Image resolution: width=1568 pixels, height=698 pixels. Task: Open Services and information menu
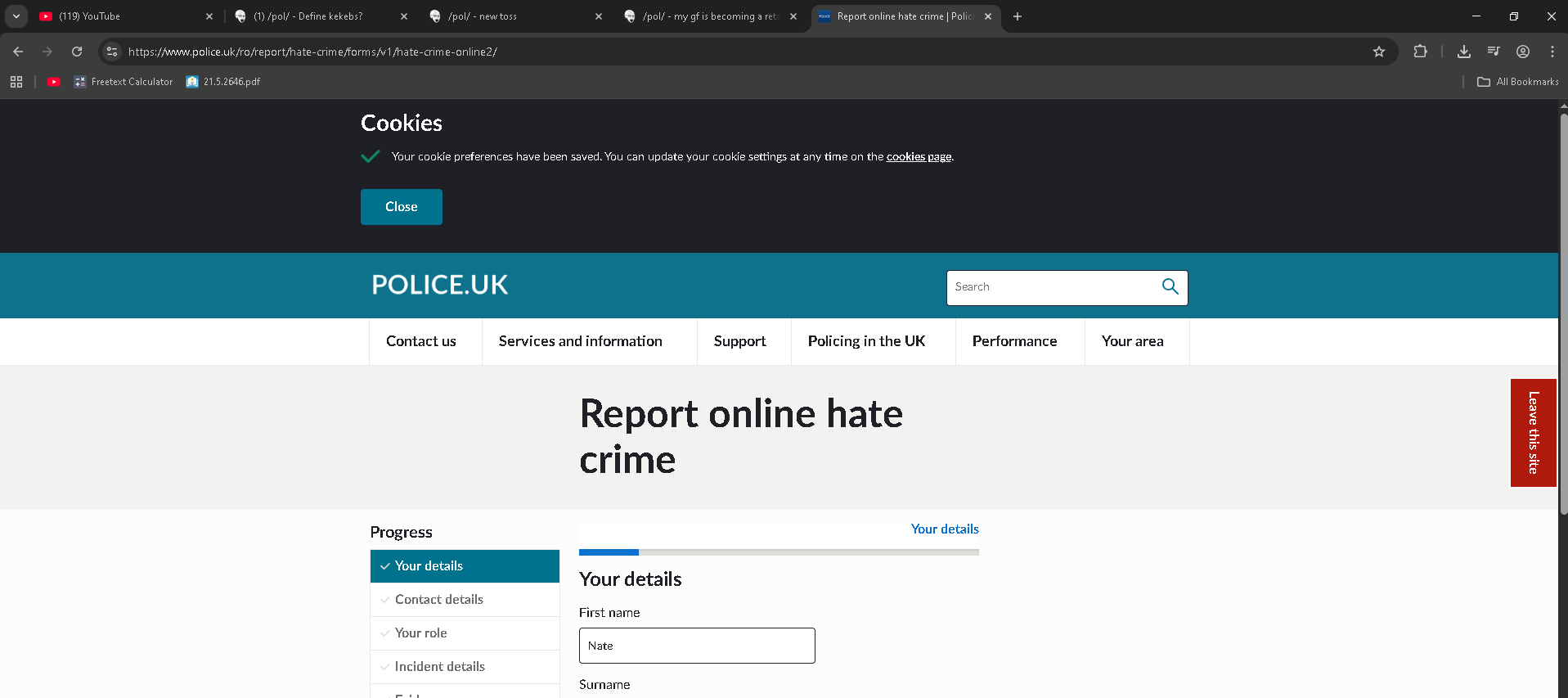coord(581,341)
